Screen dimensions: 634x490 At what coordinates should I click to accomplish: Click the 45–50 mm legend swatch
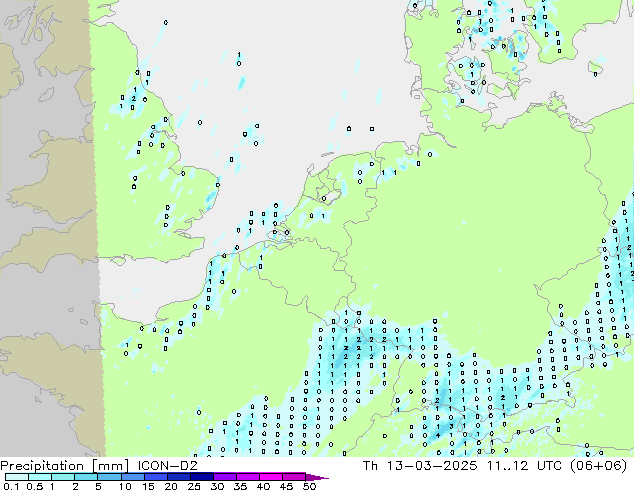click(294, 477)
